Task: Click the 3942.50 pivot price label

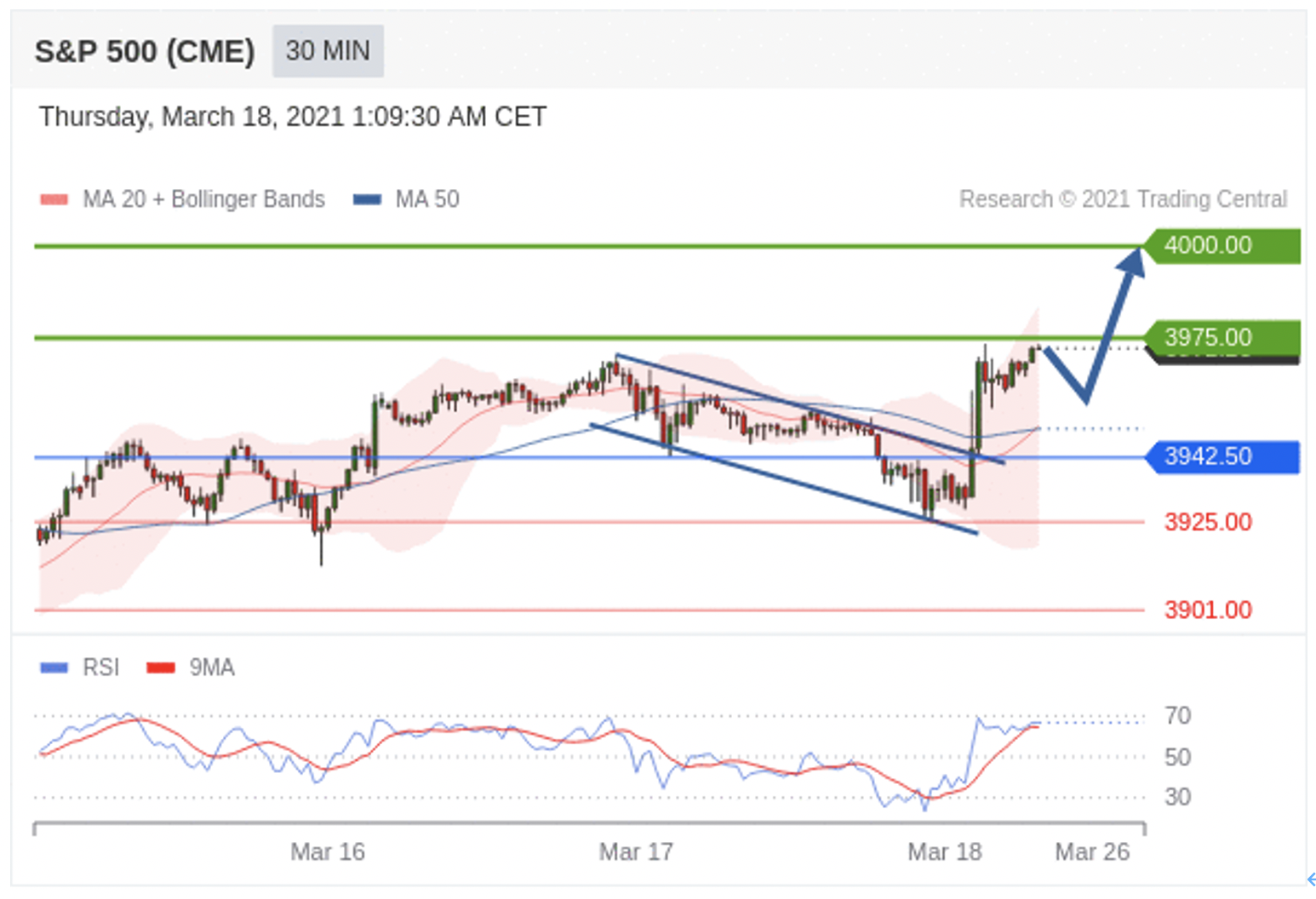Action: [x=1222, y=456]
